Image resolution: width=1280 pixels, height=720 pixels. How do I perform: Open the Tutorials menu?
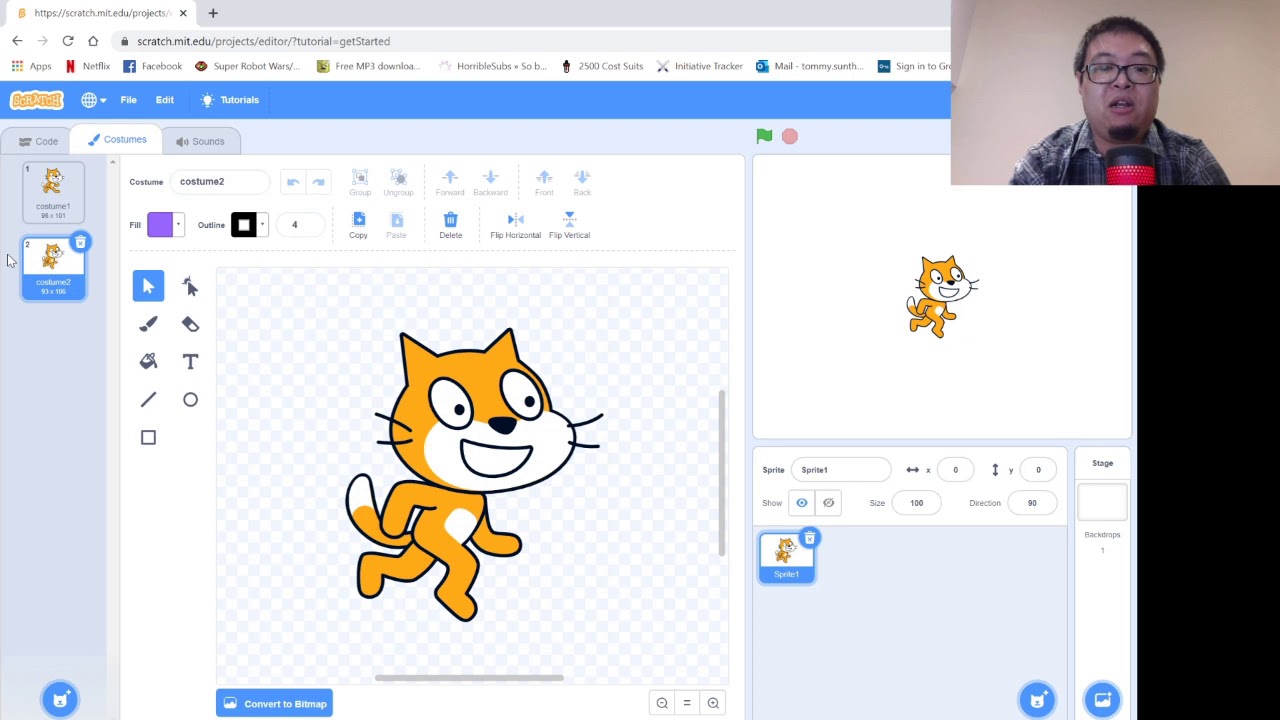(x=230, y=100)
